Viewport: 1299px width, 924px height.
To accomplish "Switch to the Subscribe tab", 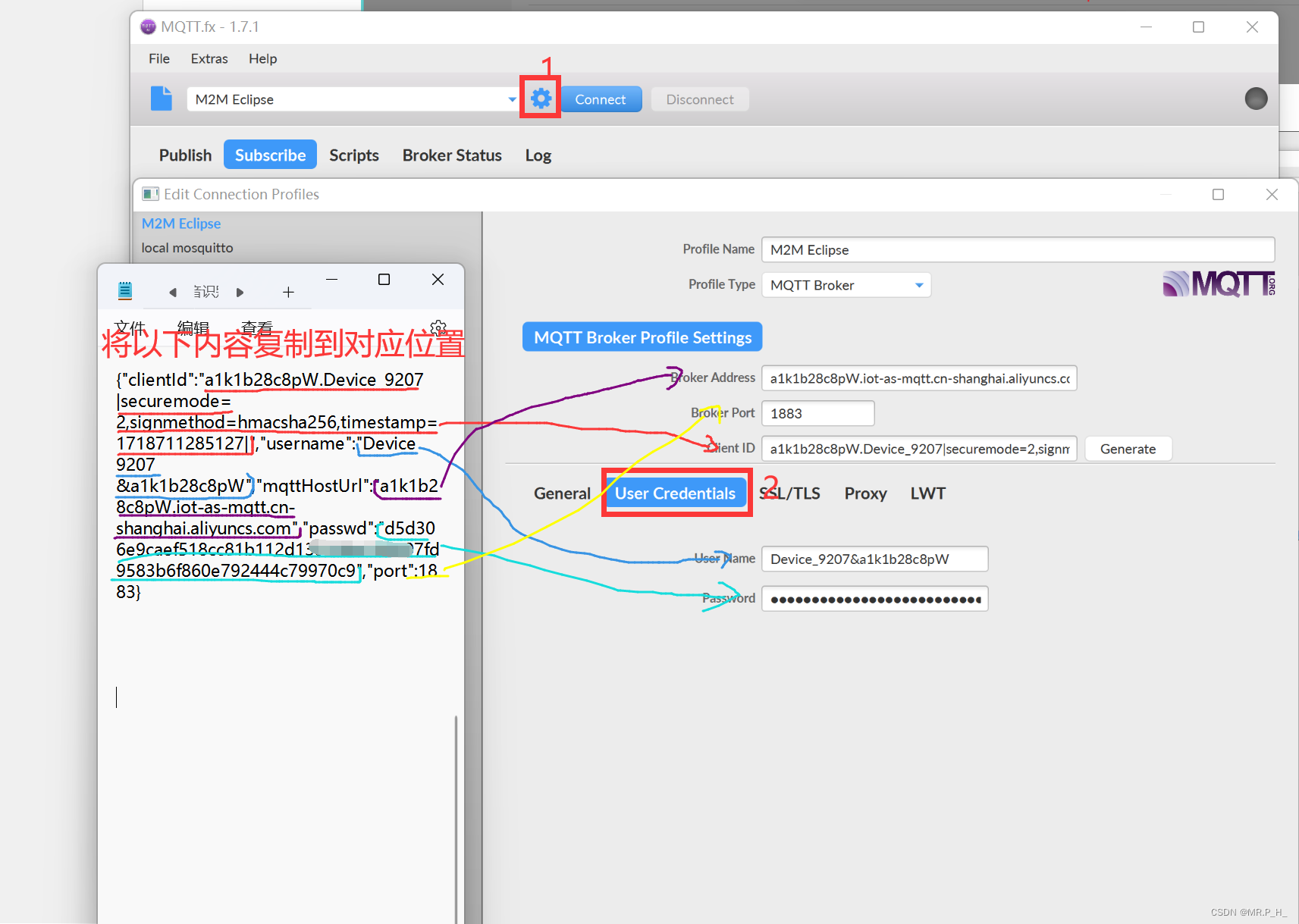I will [x=270, y=155].
